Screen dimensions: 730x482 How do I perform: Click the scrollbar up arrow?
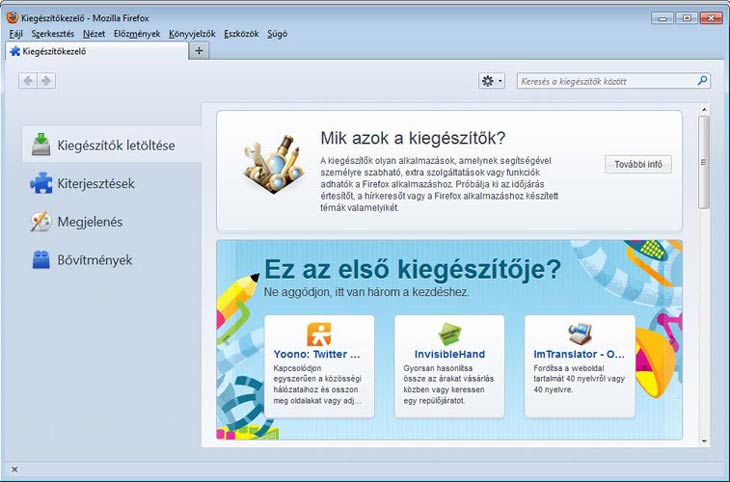(x=704, y=110)
